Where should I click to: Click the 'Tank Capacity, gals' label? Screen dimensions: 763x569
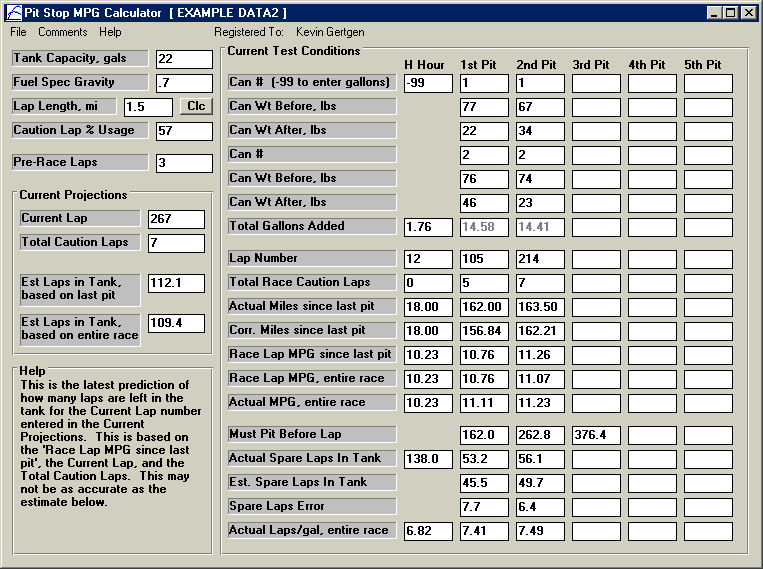coord(80,58)
